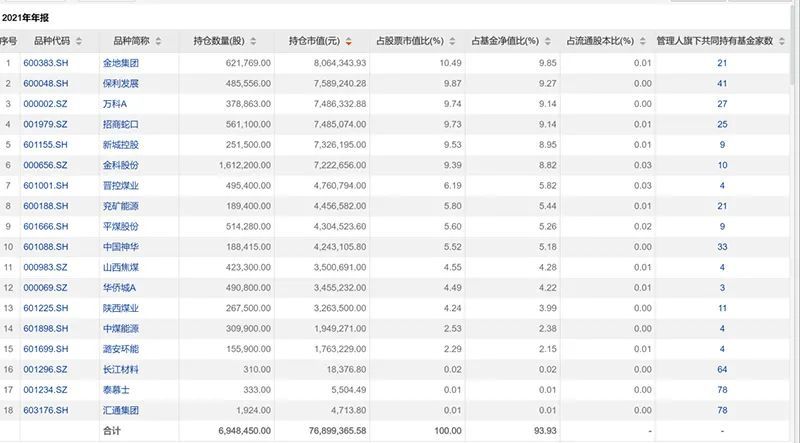The height and width of the screenshot is (443, 800).
Task: Click stock name 金地集团
Action: pyautogui.click(x=120, y=63)
